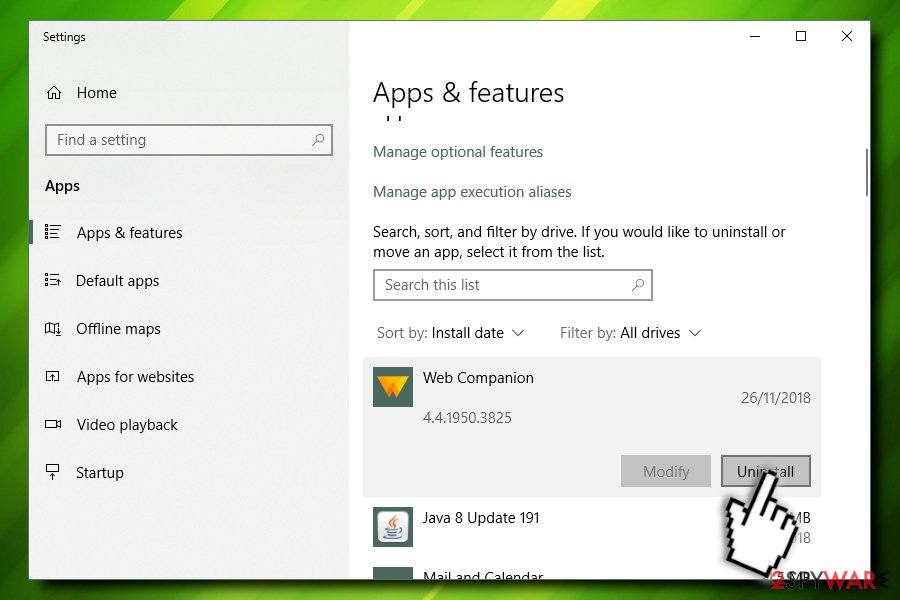
Task: Minimize the Settings window
Action: (x=755, y=36)
